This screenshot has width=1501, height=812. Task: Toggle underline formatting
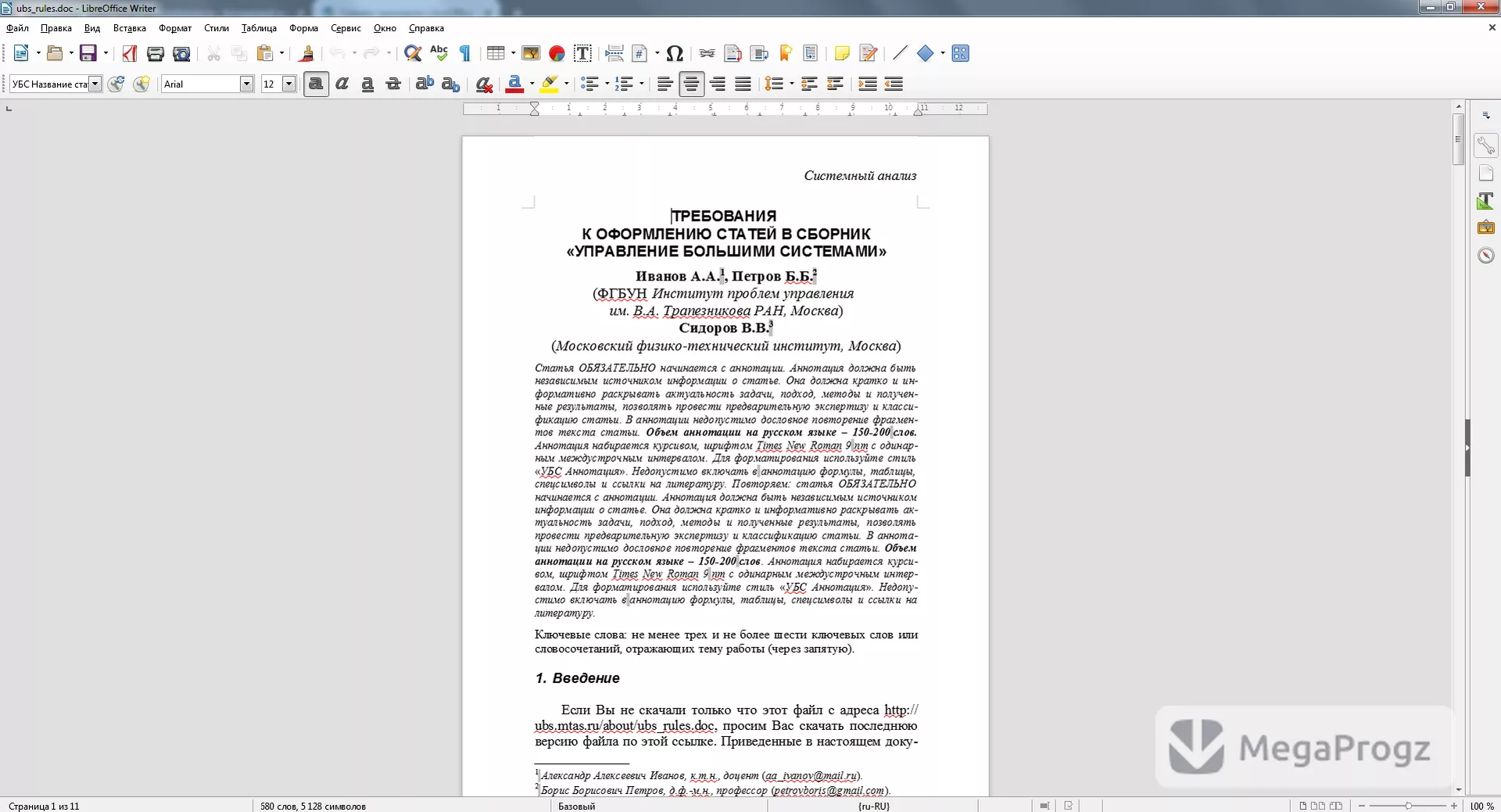(x=367, y=84)
